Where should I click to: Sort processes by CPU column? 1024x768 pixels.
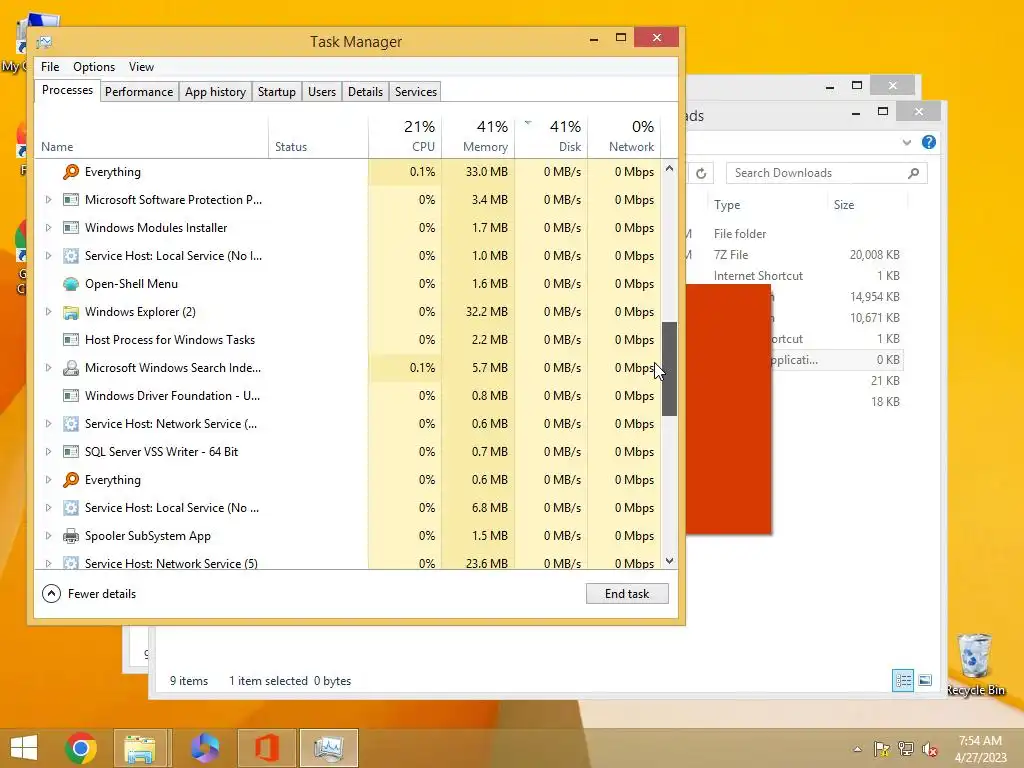click(405, 136)
